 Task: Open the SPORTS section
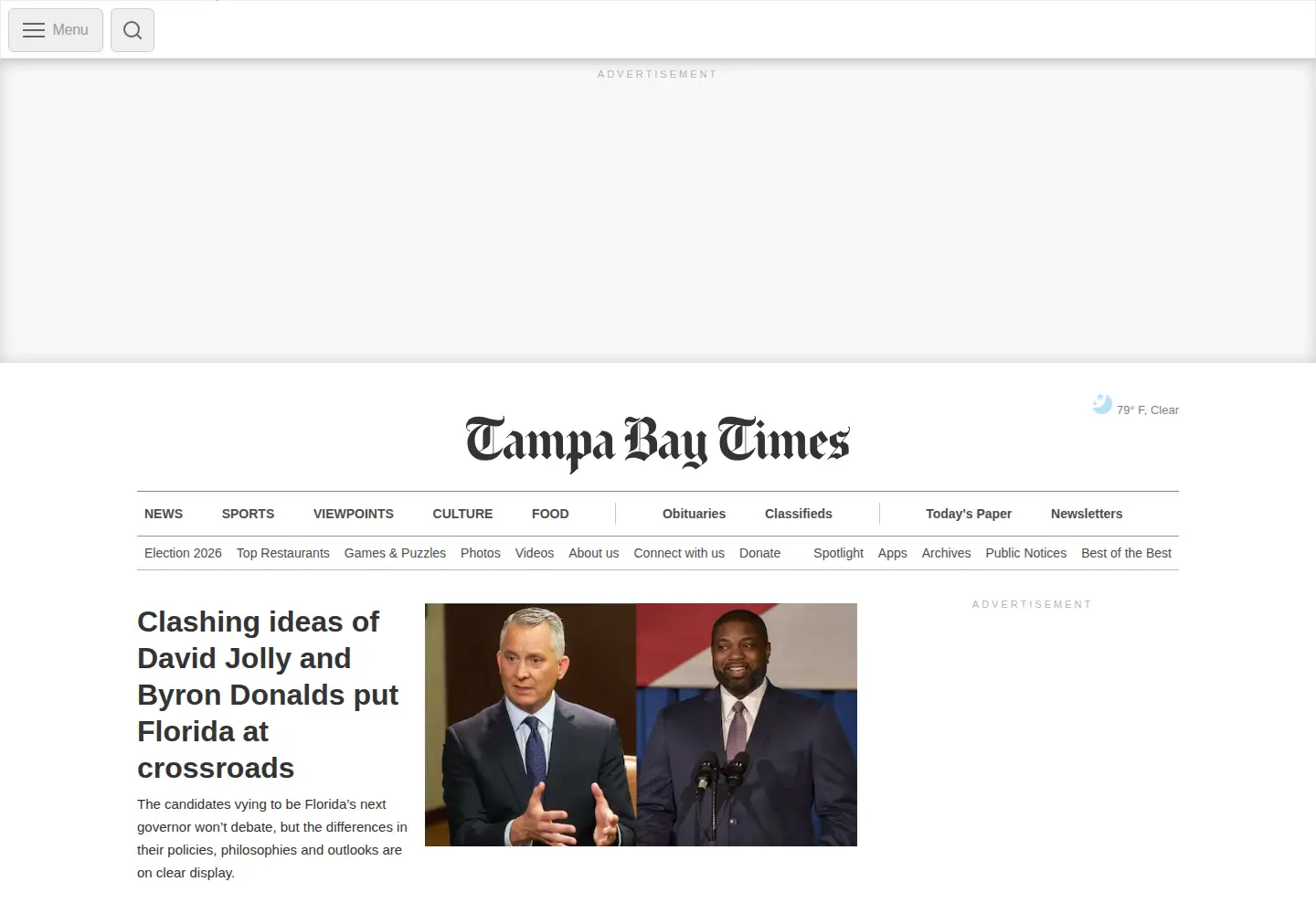pyautogui.click(x=248, y=514)
